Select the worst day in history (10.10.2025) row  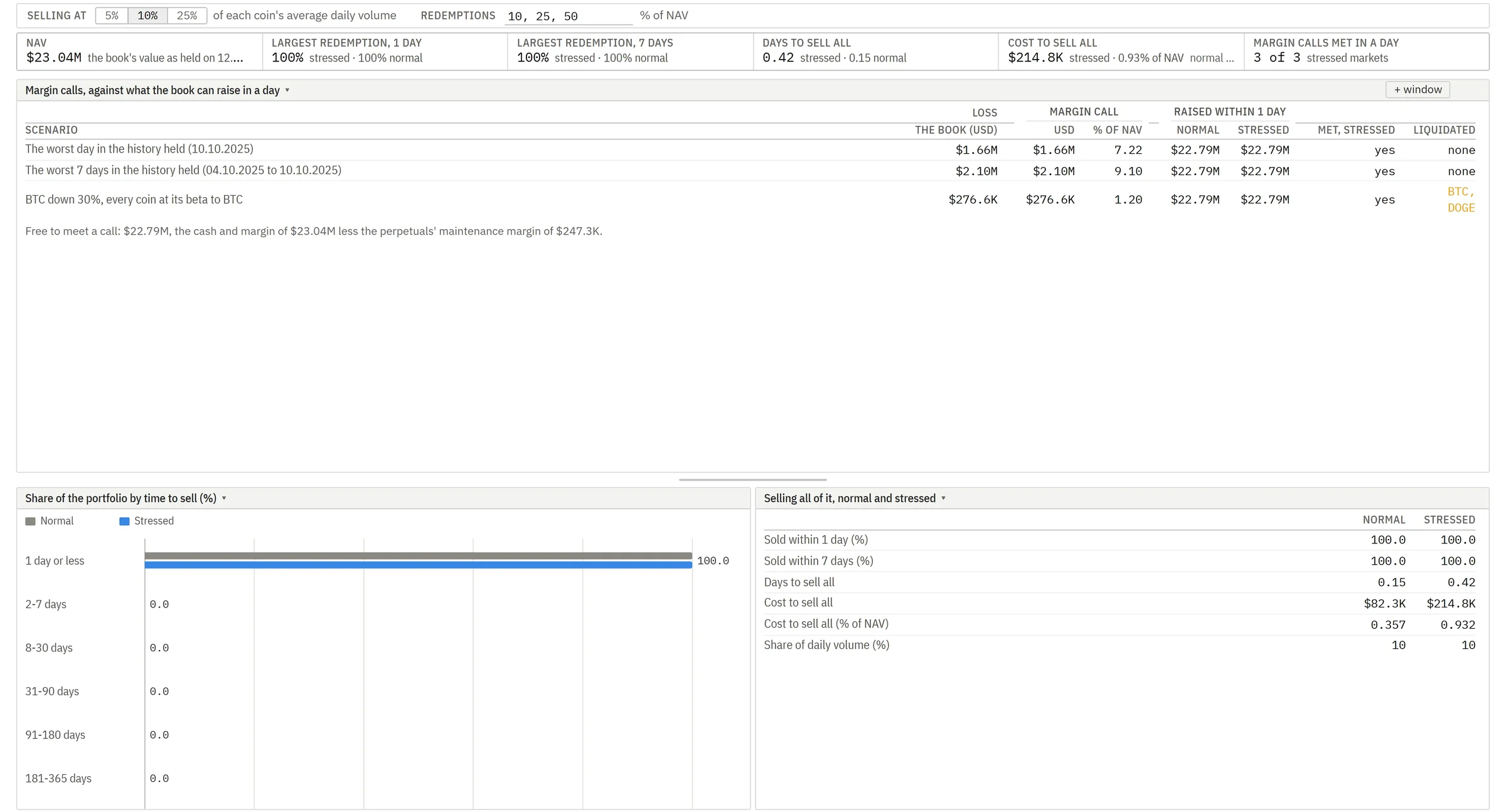click(750, 150)
